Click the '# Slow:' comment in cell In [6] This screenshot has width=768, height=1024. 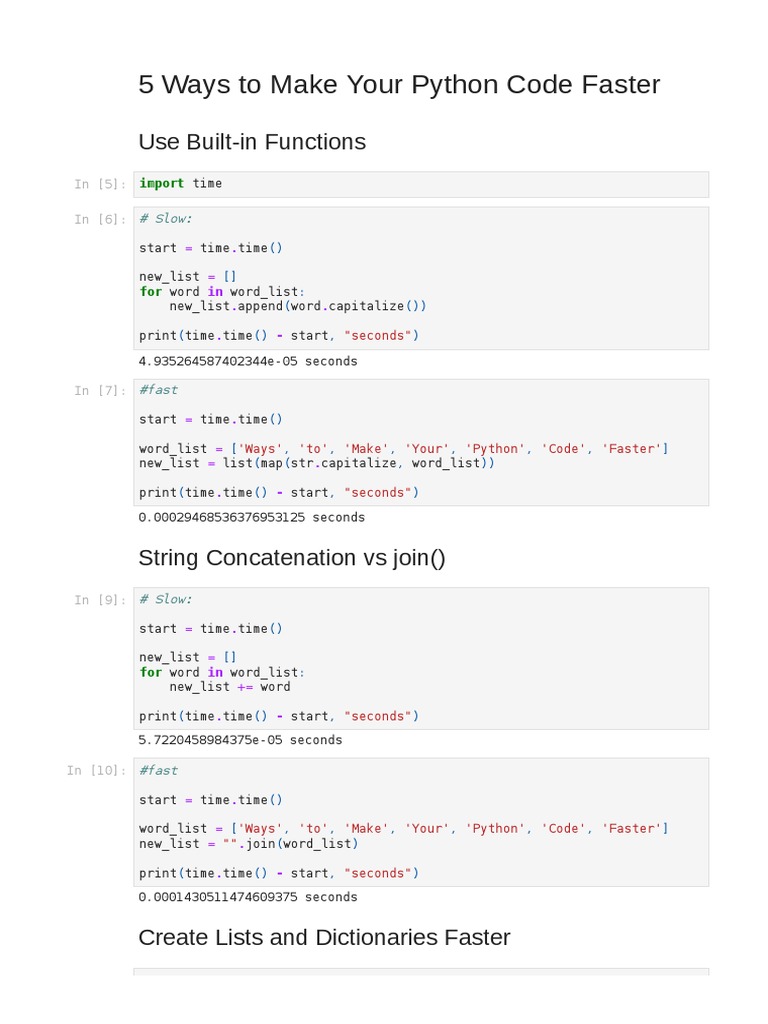[166, 219]
